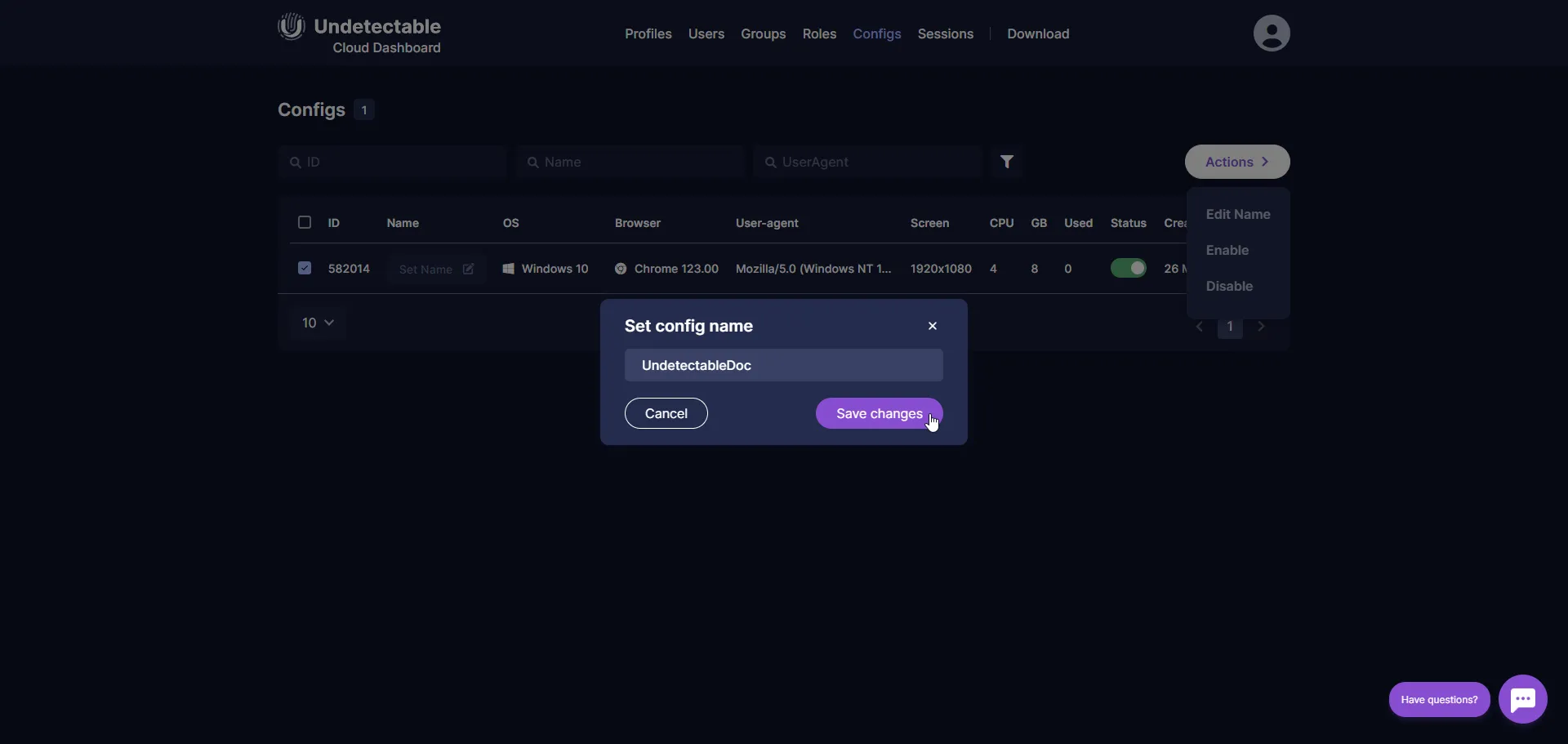Open the Profiles page
This screenshot has width=1568, height=744.
coord(648,33)
